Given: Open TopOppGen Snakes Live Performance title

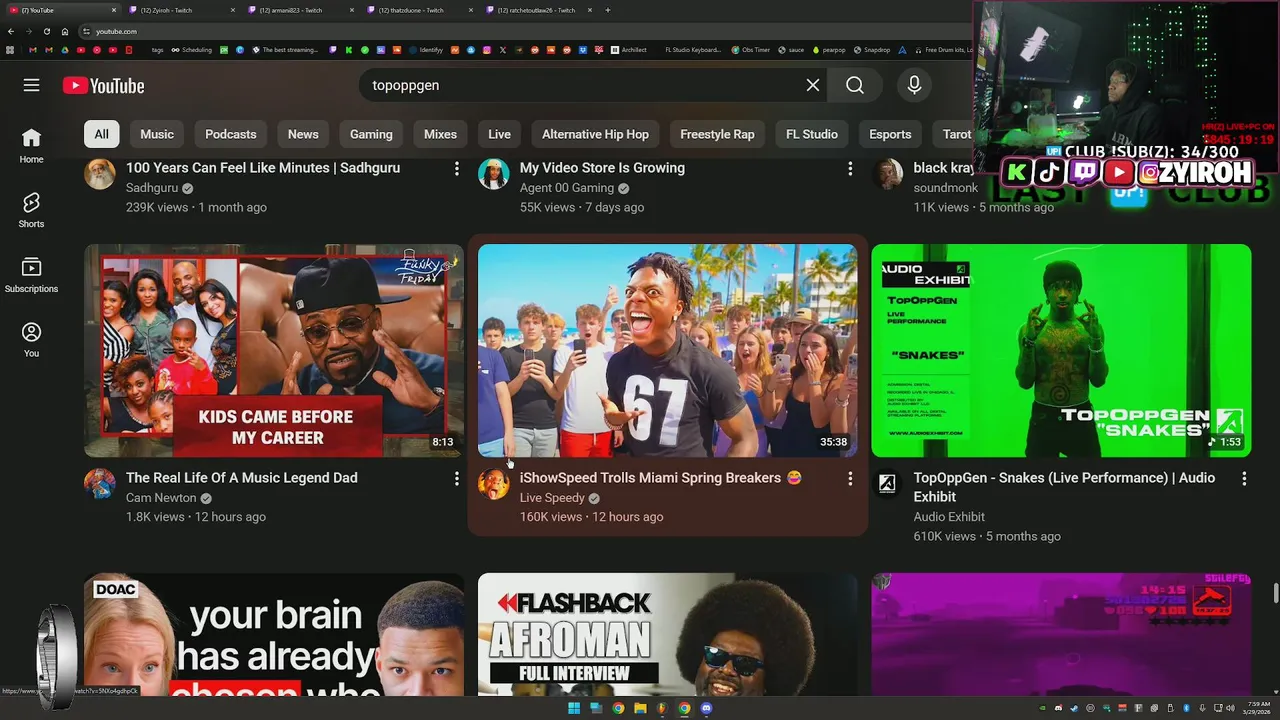Looking at the screenshot, I should 1064,487.
